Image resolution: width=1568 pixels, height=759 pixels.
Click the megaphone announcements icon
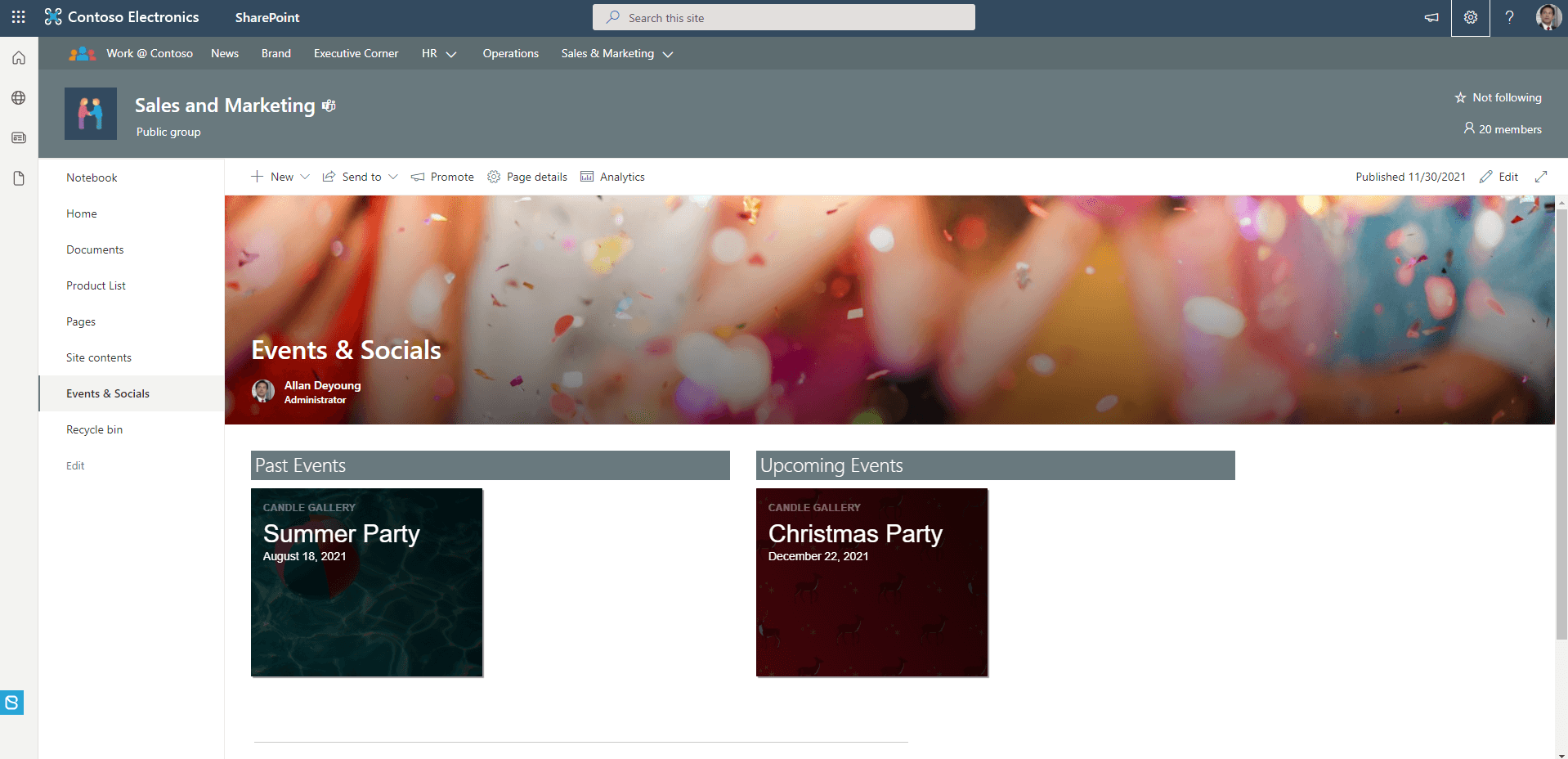coord(1431,17)
